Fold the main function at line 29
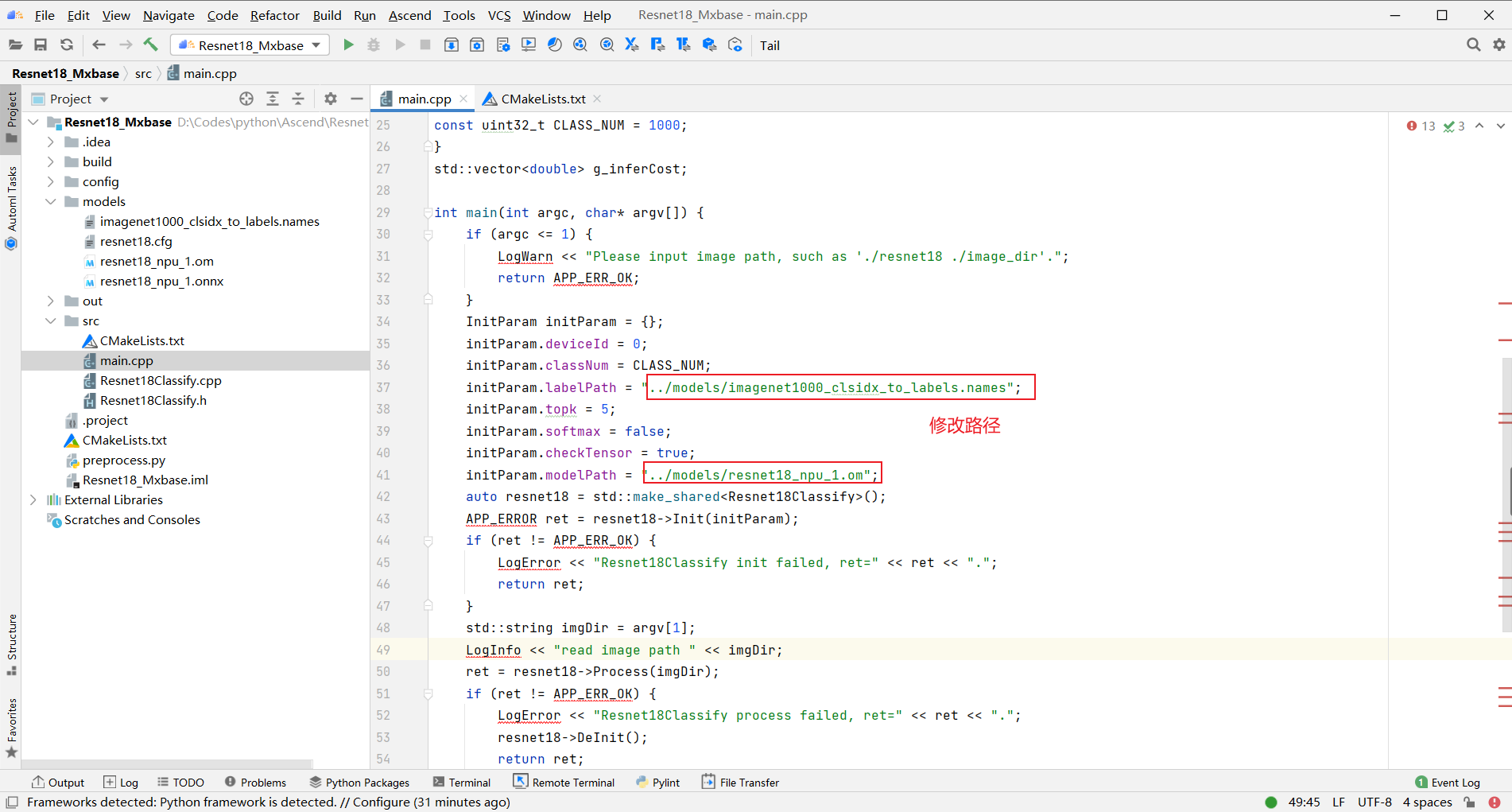Screen dimensions: 1512x812 coord(428,212)
